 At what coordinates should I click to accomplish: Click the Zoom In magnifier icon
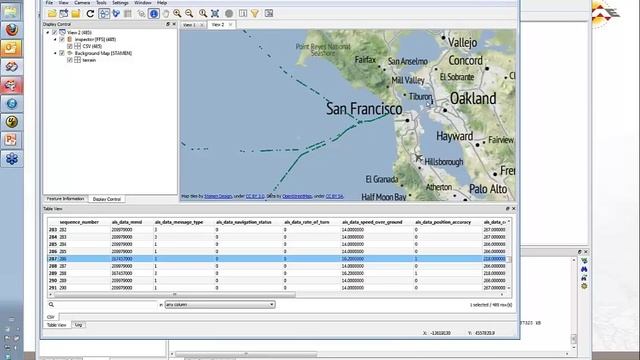(177, 13)
